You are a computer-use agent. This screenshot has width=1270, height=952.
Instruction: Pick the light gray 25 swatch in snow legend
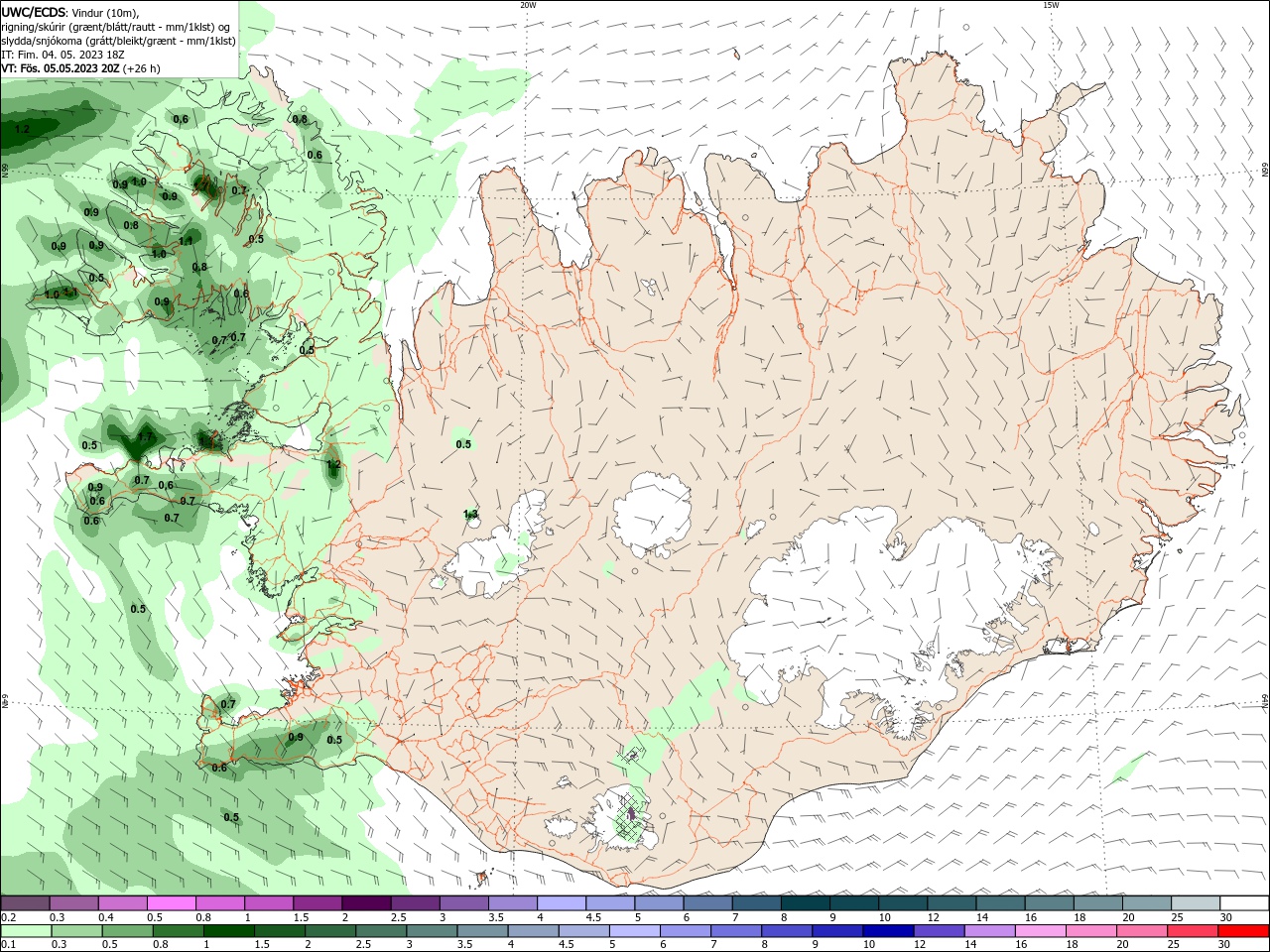1196,903
